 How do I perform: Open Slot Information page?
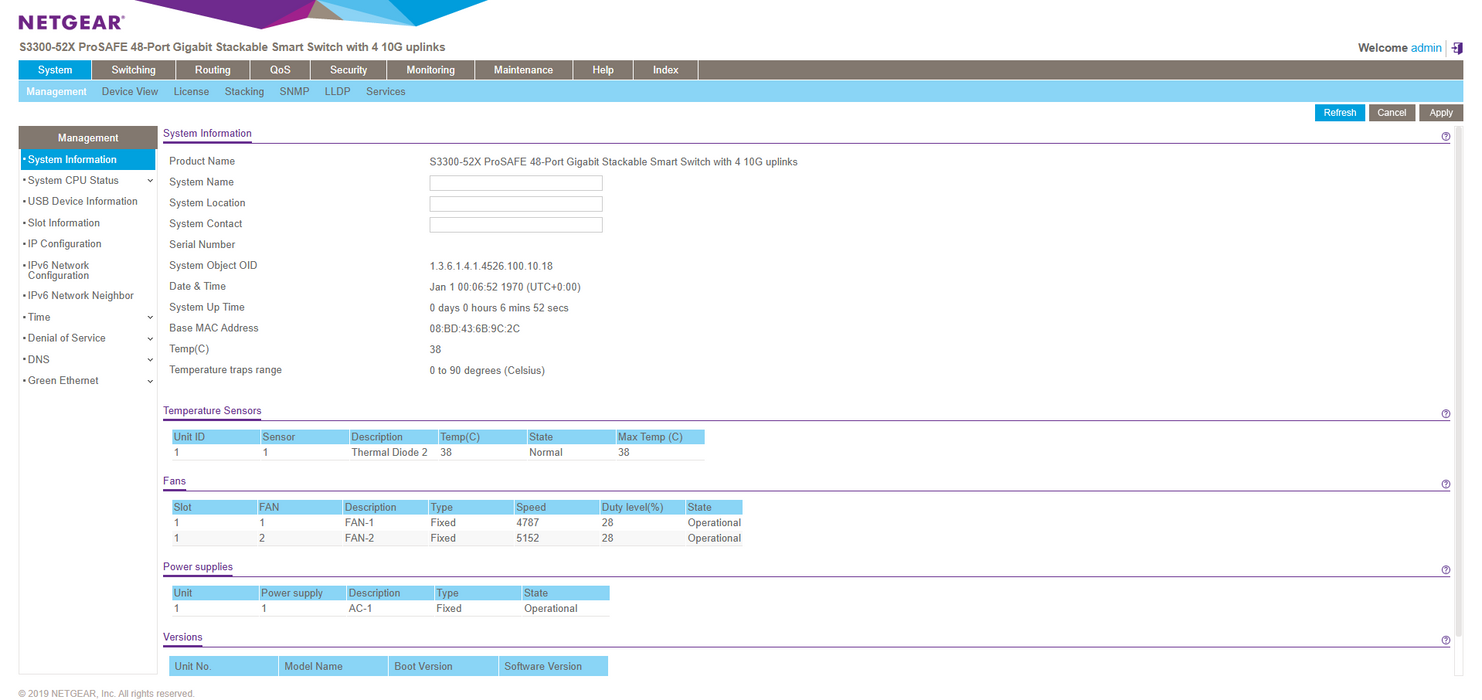click(63, 223)
